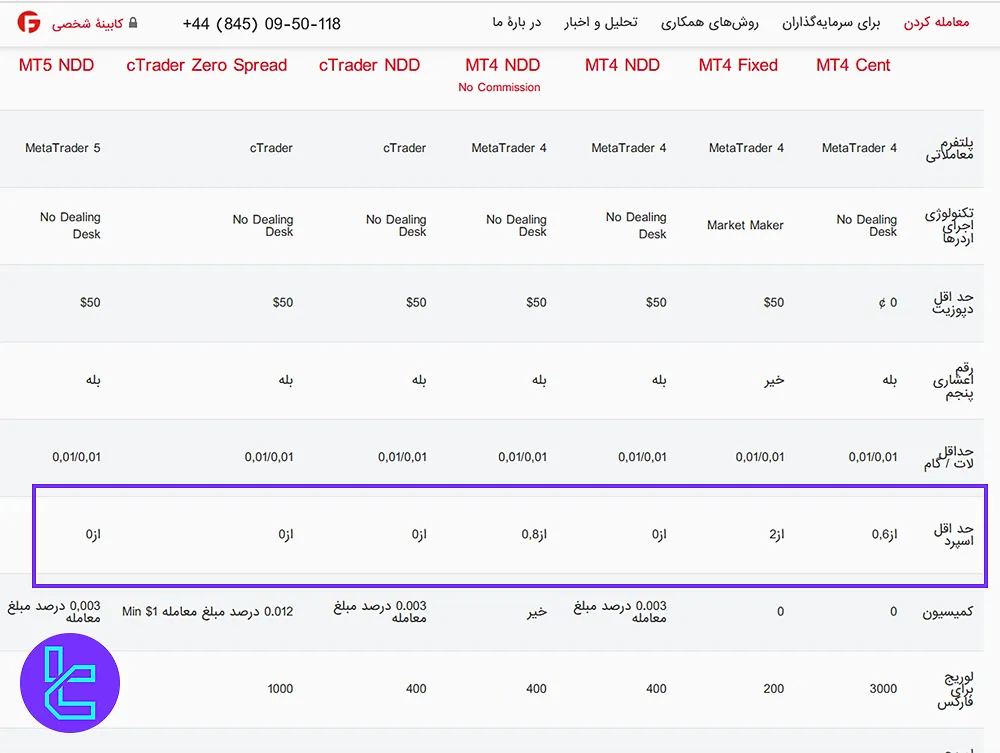Select the cTrader Zero Spread account heading
Image resolution: width=1000 pixels, height=753 pixels.
(206, 65)
